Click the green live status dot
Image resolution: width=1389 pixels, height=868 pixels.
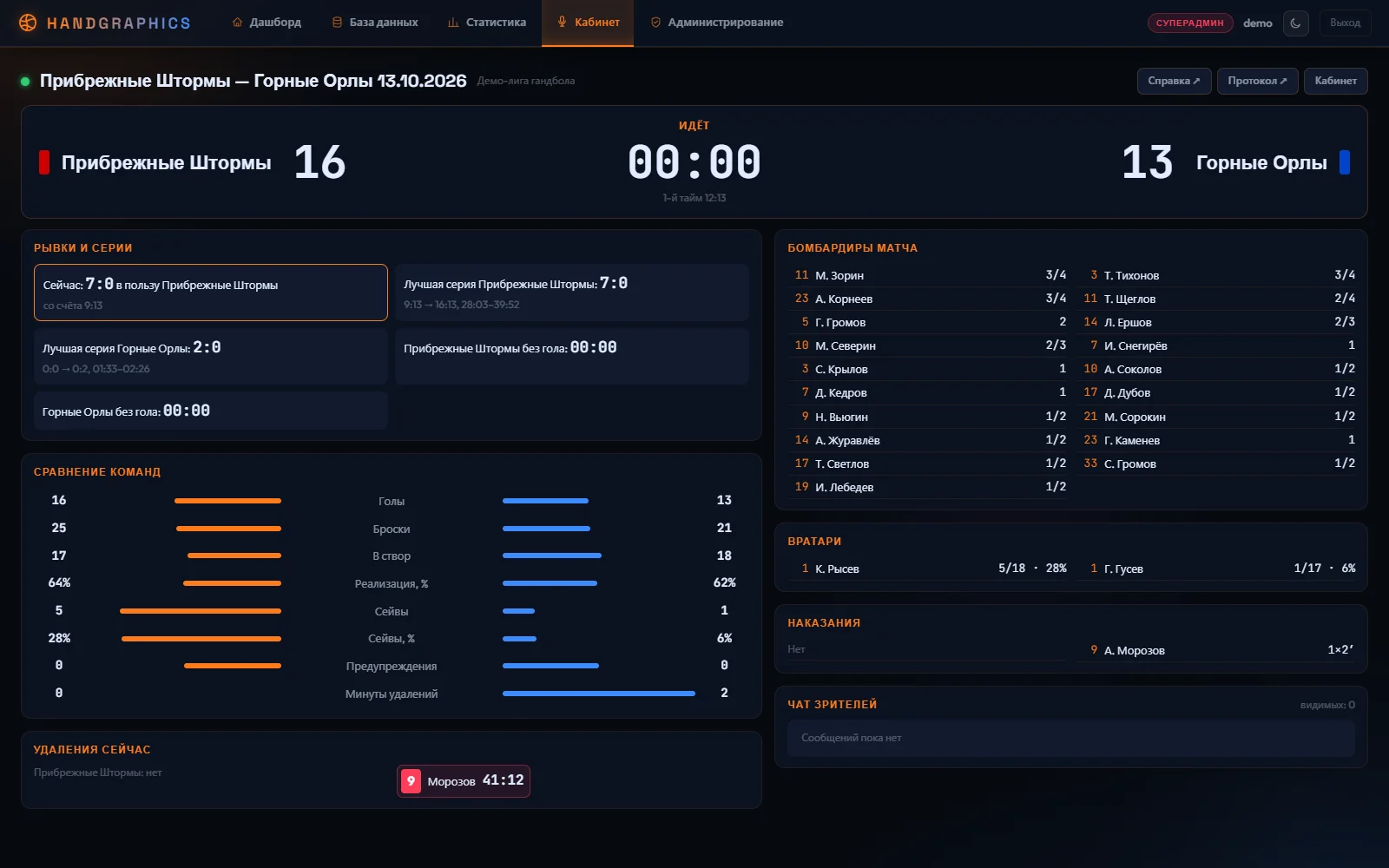click(25, 82)
